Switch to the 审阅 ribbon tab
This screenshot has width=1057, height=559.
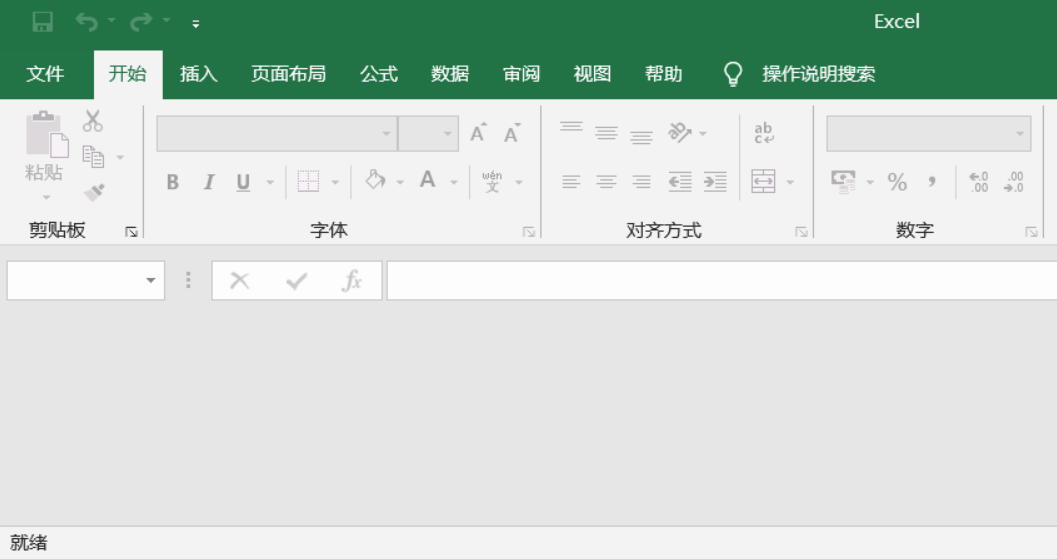click(x=521, y=73)
